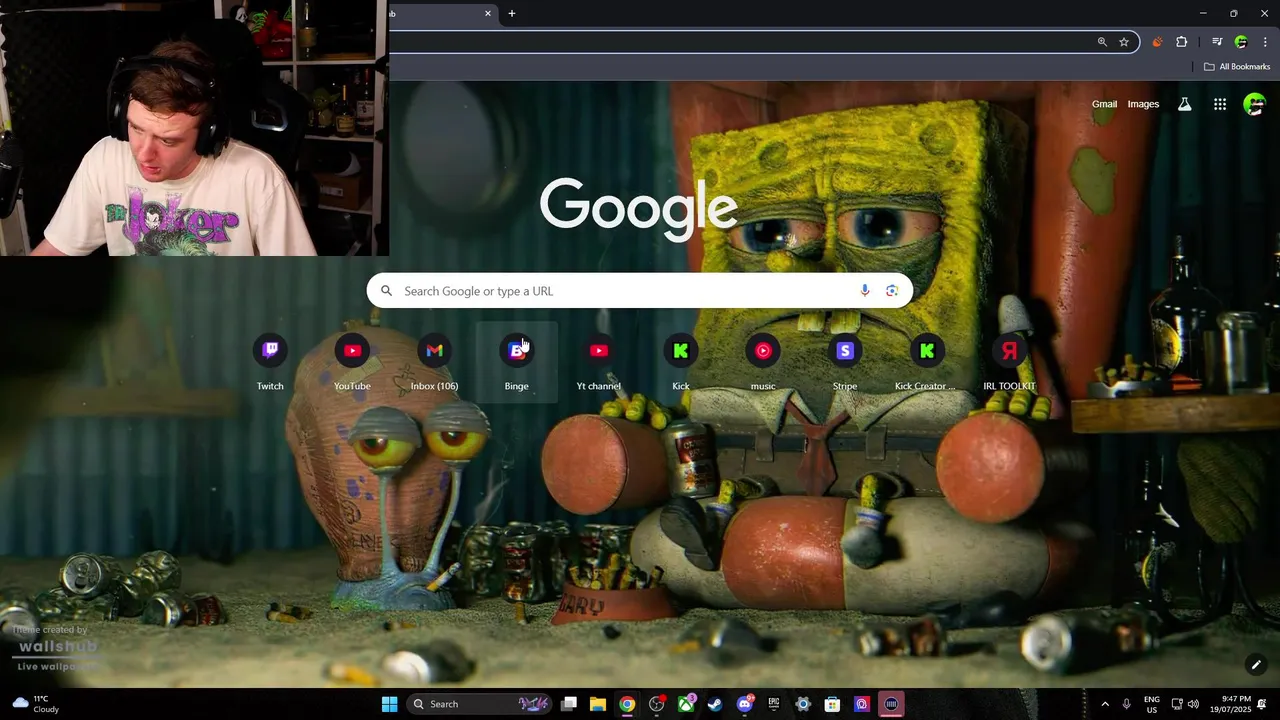1280x720 pixels.
Task: Open Epic Games Launcher from the taskbar
Action: (774, 704)
